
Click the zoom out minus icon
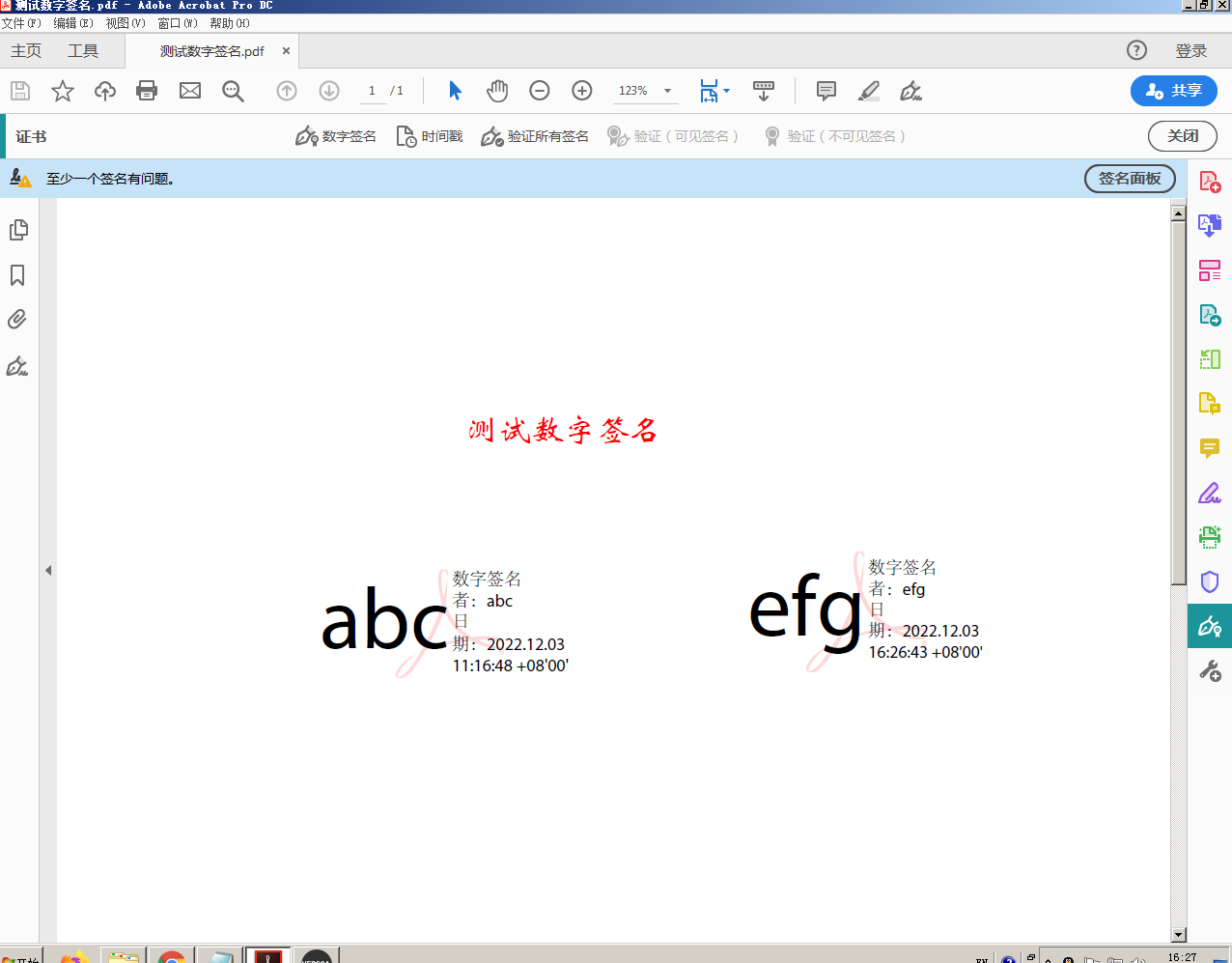click(x=540, y=91)
